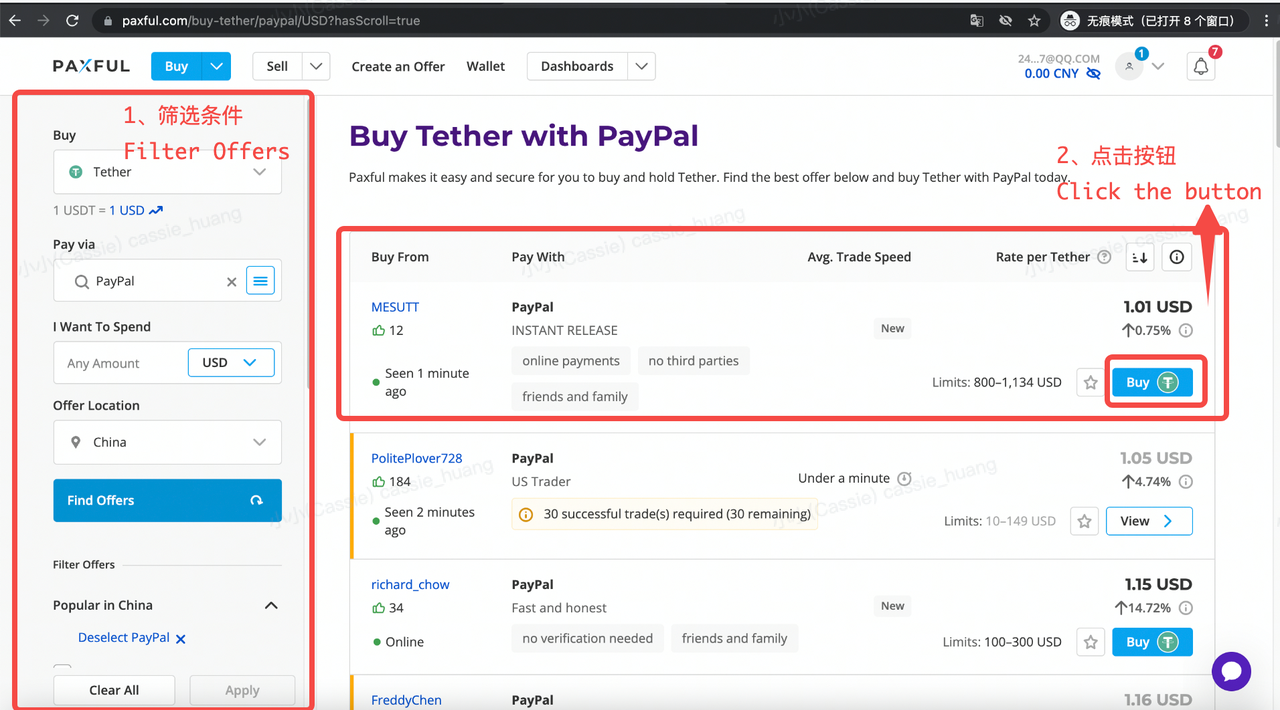Click the PAXFUL logo

click(91, 66)
